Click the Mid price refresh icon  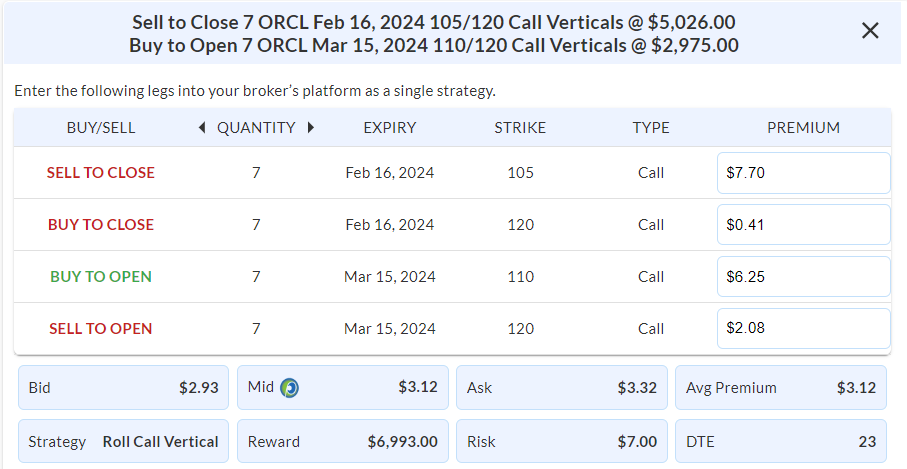click(289, 387)
